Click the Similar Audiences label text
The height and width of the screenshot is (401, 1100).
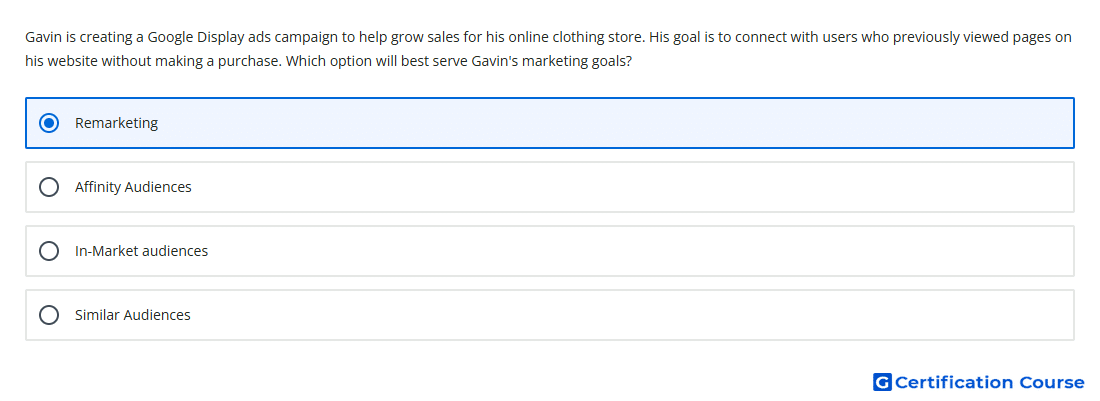pos(133,315)
